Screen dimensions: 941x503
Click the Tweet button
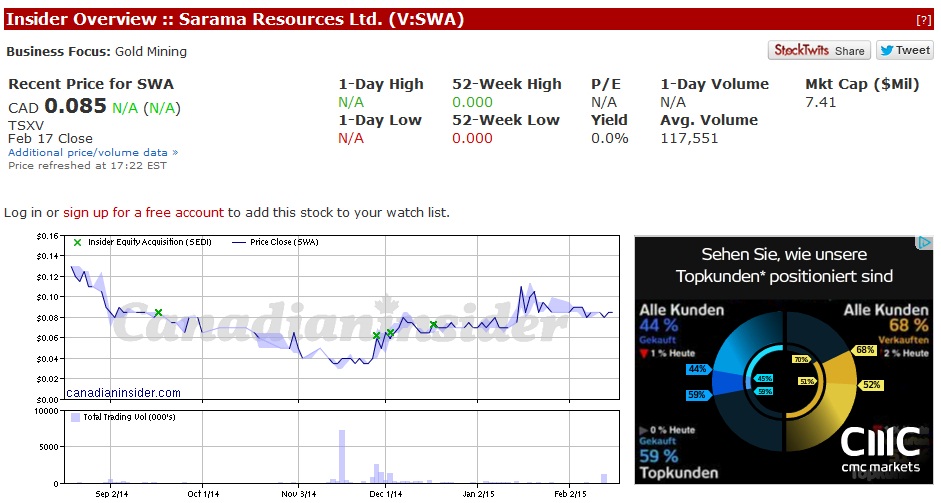904,50
